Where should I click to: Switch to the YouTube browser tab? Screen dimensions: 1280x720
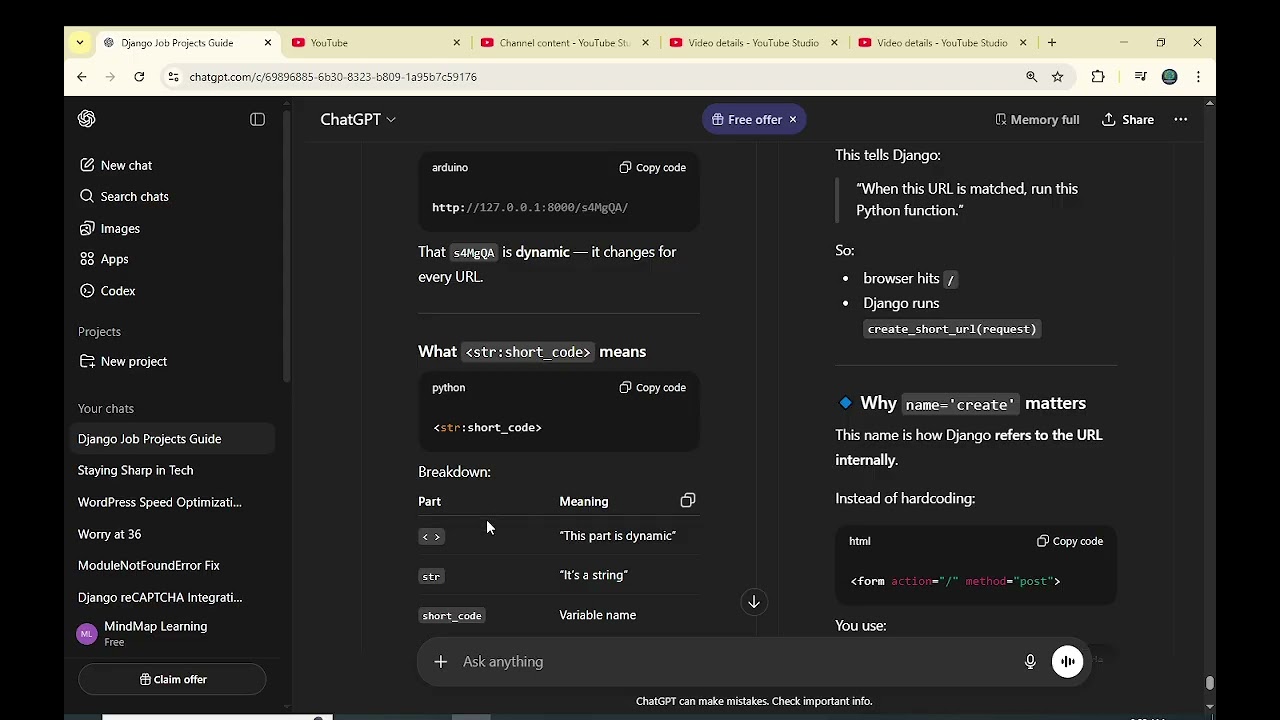pos(375,43)
